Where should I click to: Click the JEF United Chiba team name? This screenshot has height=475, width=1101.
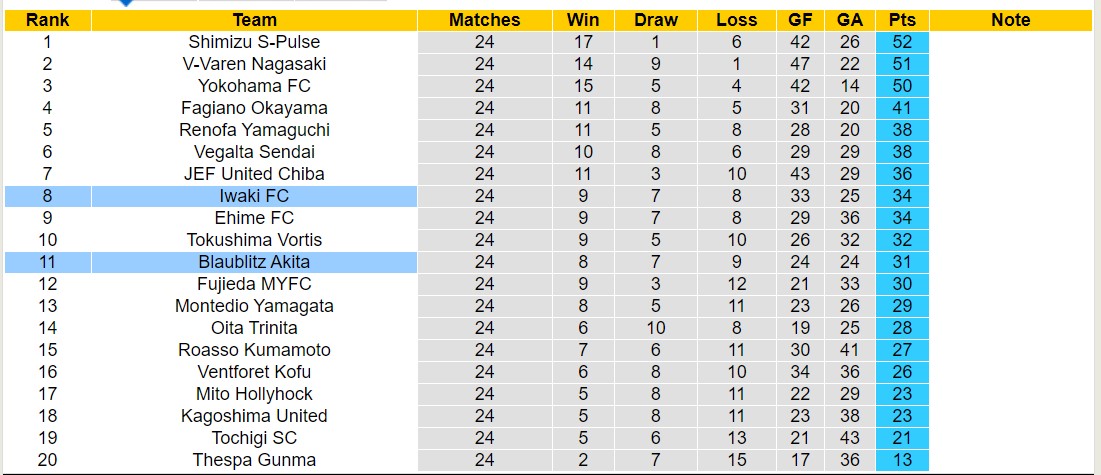[254, 174]
